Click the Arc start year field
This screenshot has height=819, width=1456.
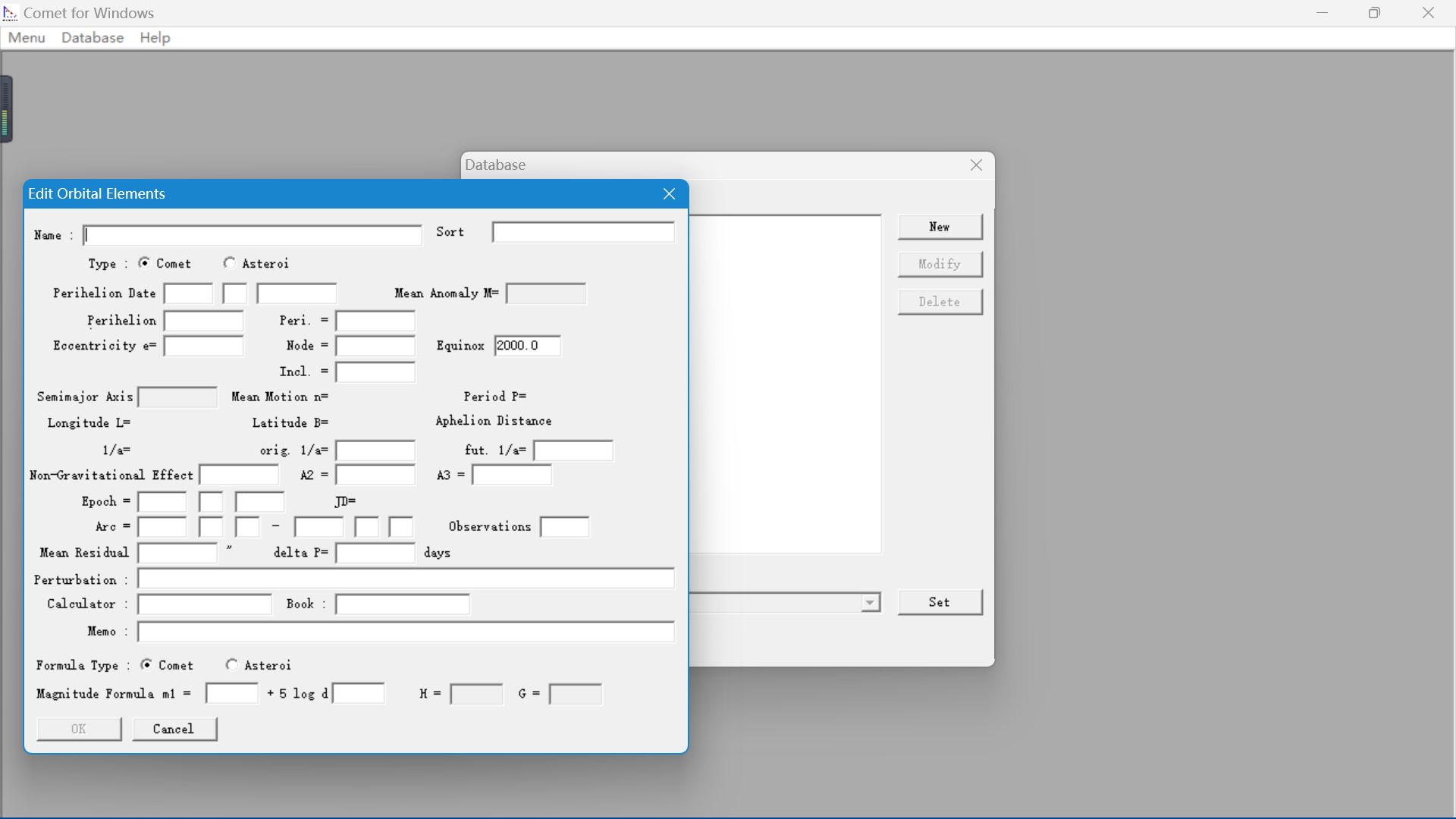162,527
